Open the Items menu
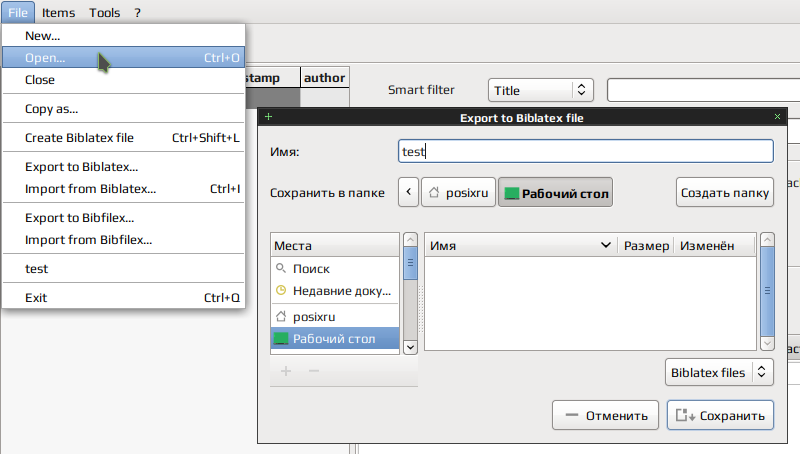The height and width of the screenshot is (454, 800). pos(58,12)
